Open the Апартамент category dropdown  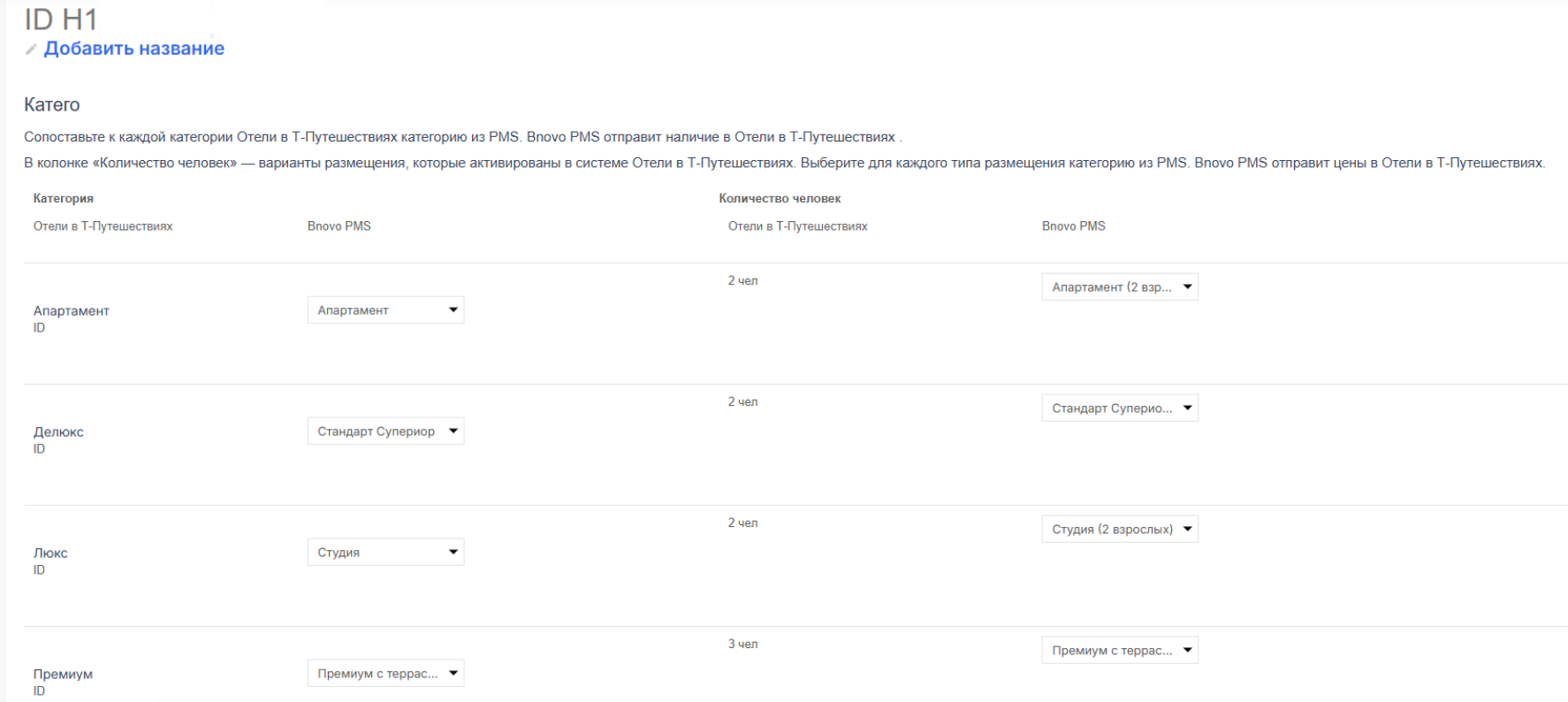[385, 310]
